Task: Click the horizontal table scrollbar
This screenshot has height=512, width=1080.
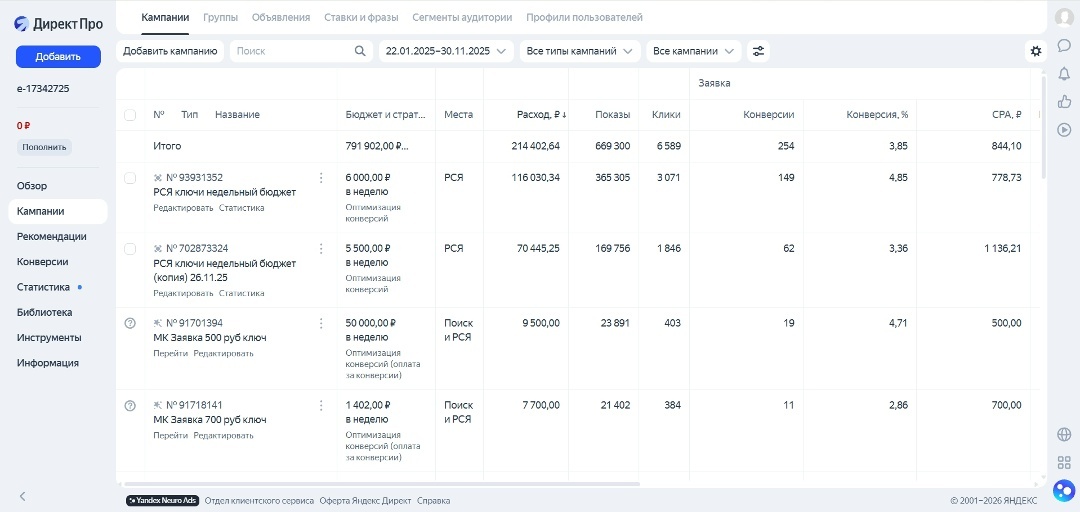Action: tap(382, 484)
